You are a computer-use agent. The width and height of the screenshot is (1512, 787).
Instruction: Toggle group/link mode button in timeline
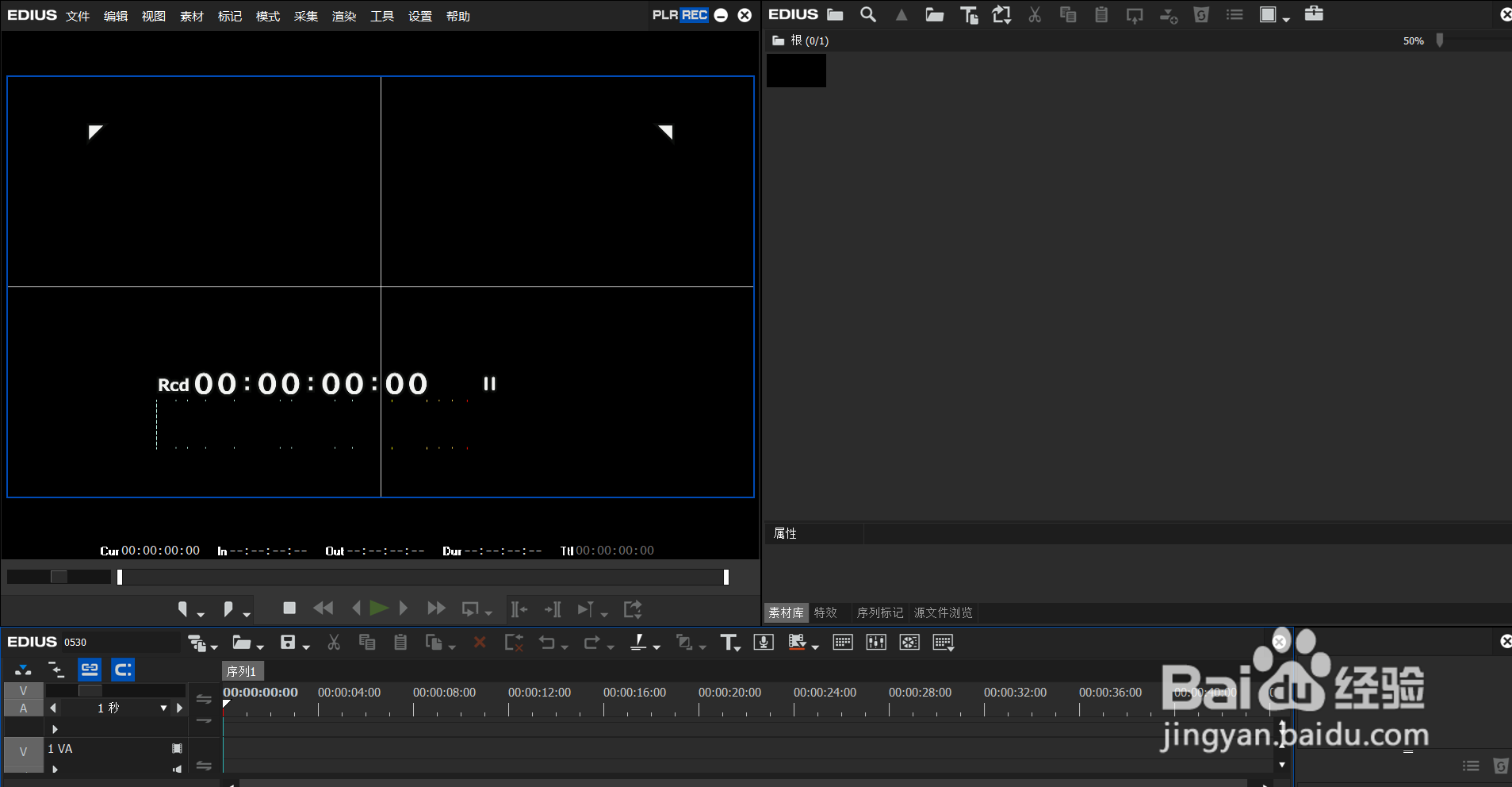coord(90,670)
